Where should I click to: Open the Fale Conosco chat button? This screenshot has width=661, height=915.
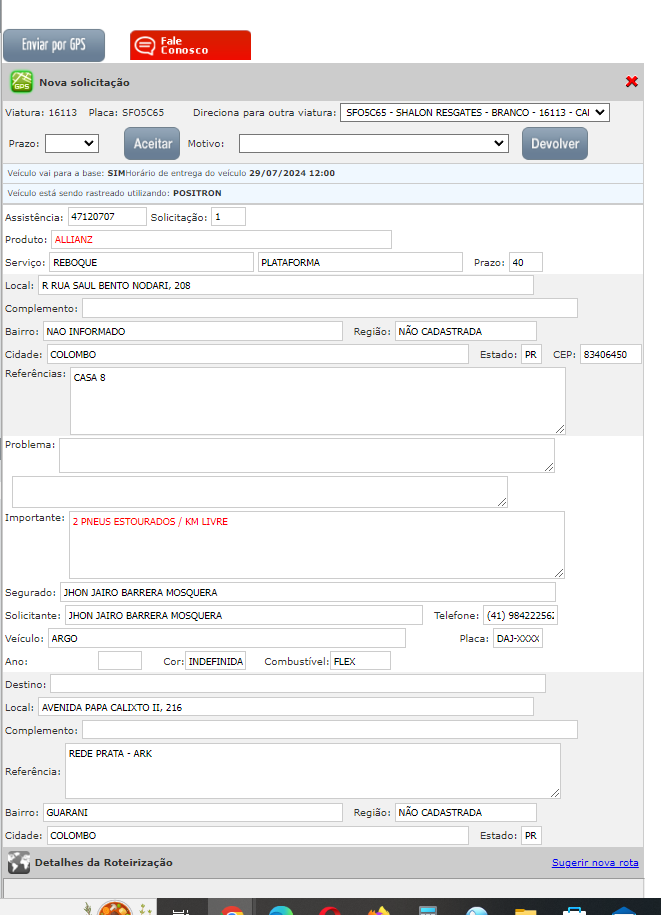pyautogui.click(x=190, y=45)
